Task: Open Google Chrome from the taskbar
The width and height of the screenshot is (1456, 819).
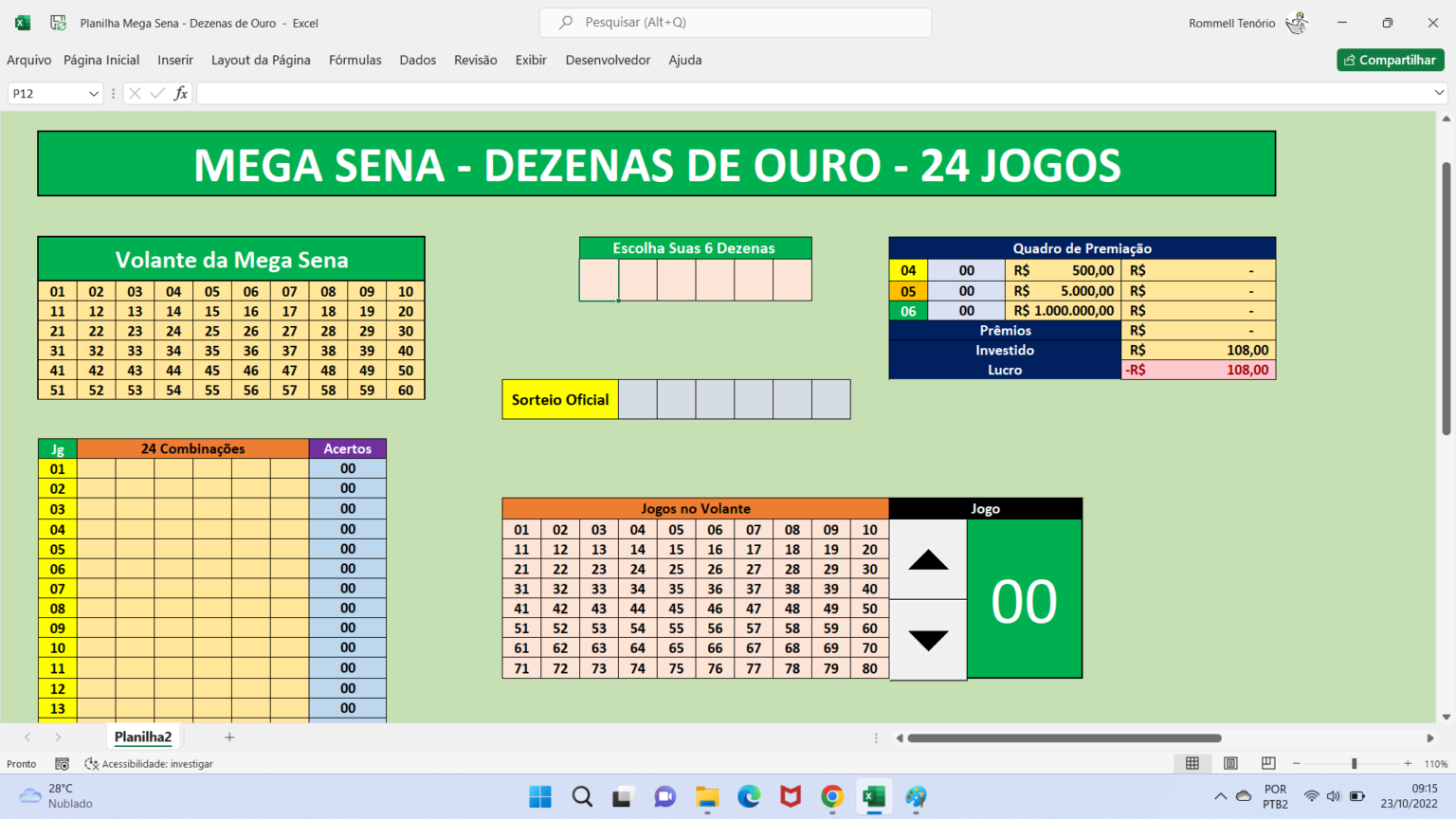Action: coord(832,796)
